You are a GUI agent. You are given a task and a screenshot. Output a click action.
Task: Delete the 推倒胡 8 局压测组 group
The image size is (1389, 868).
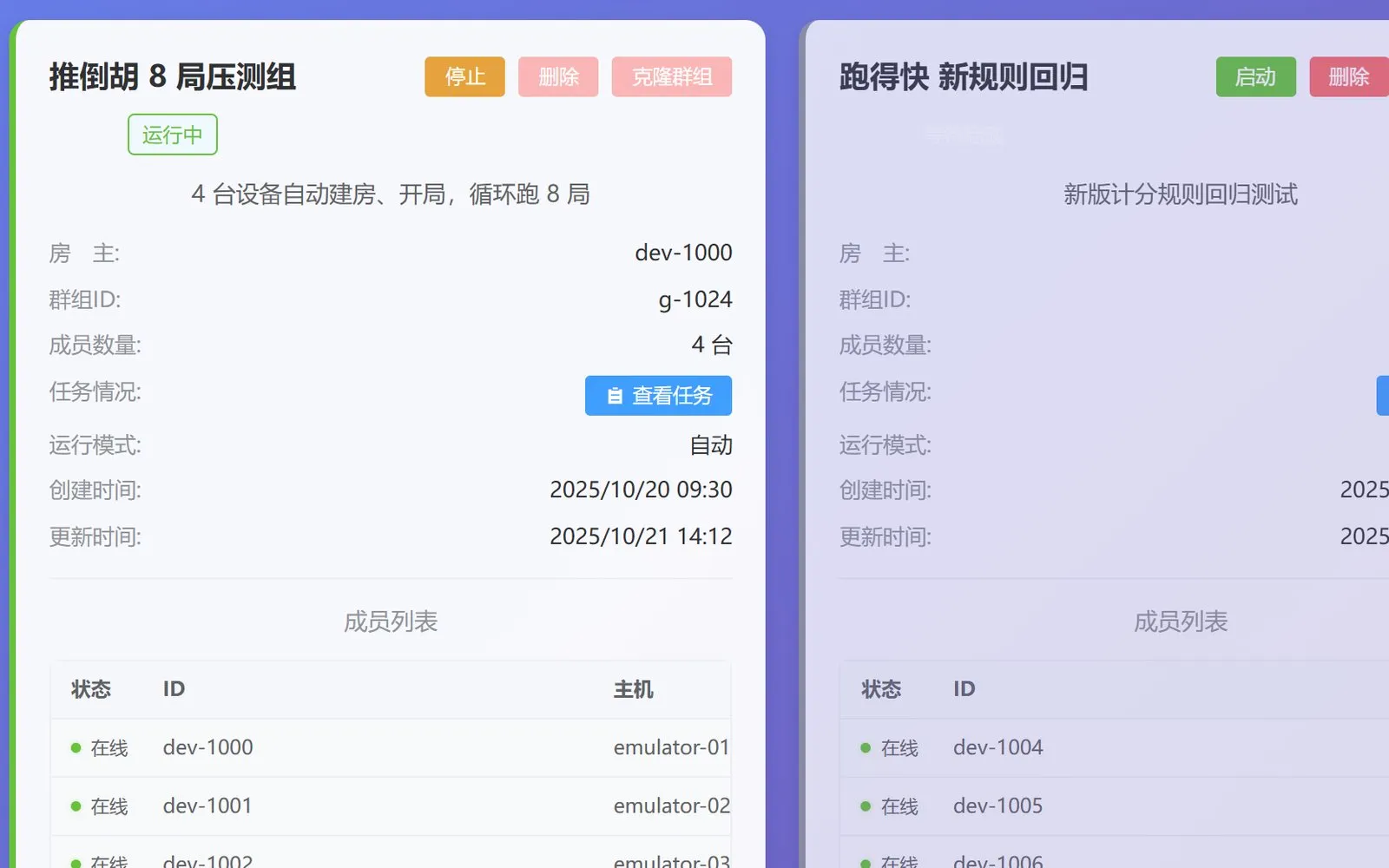click(x=558, y=76)
